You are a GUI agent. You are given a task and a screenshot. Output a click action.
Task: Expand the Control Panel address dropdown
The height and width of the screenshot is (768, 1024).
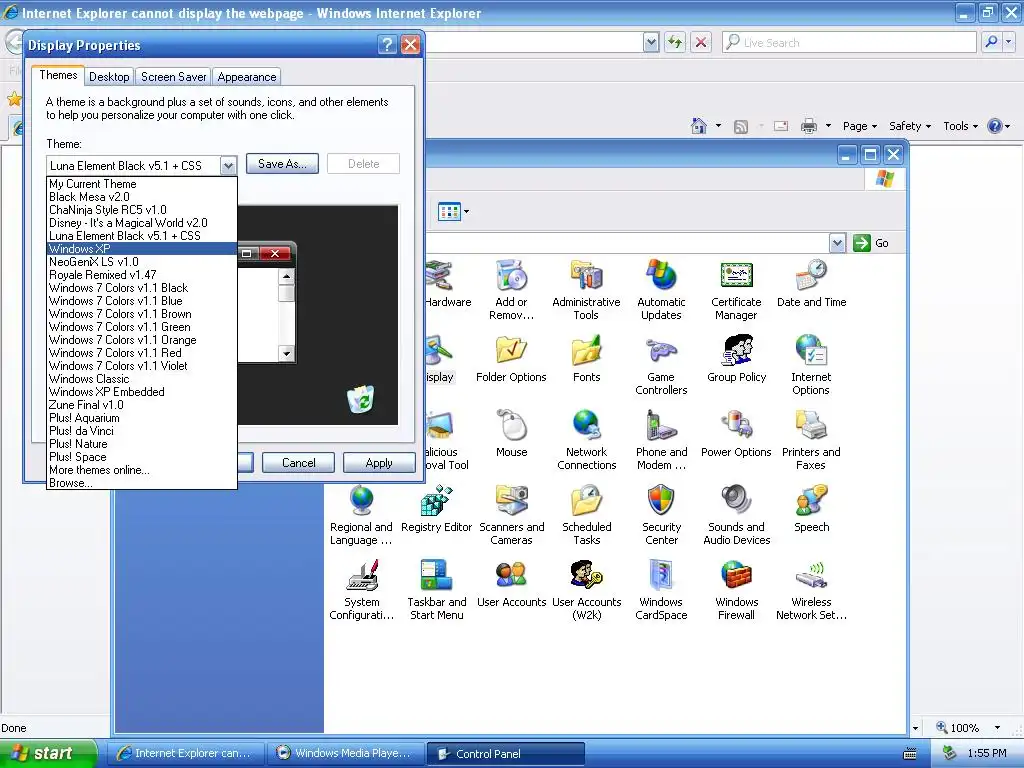pyautogui.click(x=837, y=243)
